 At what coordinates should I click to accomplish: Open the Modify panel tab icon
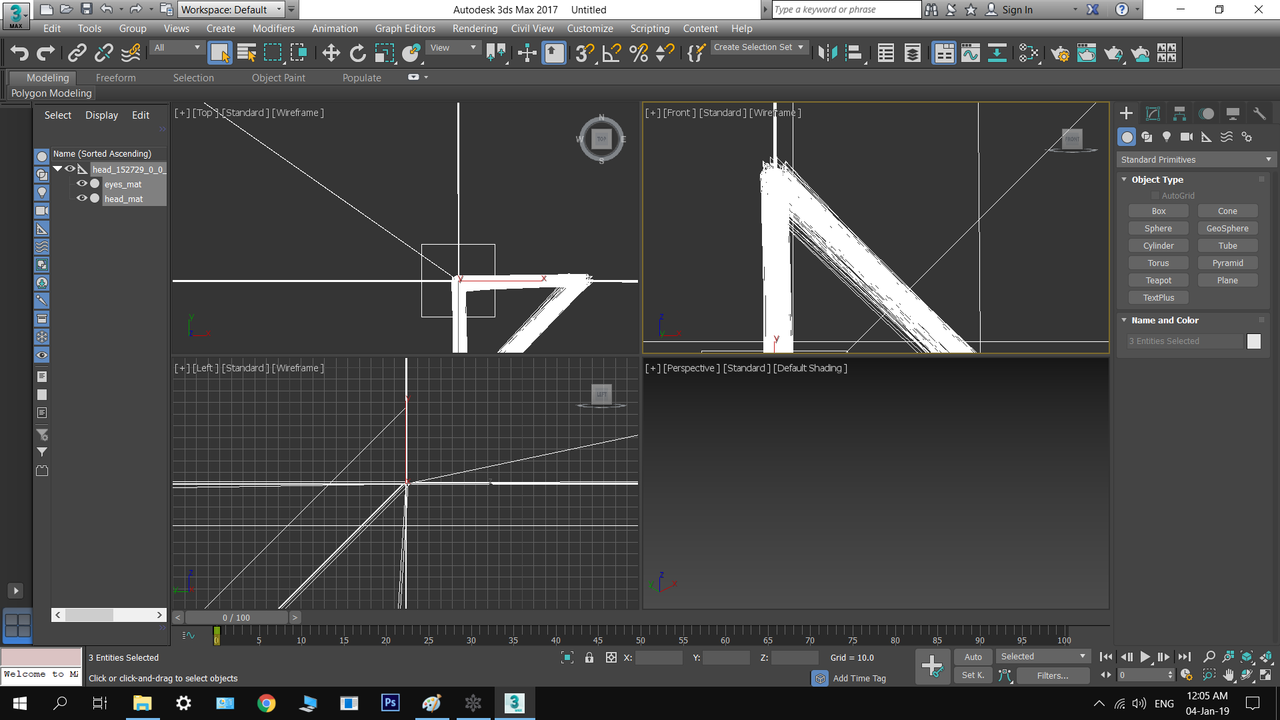coord(1153,113)
